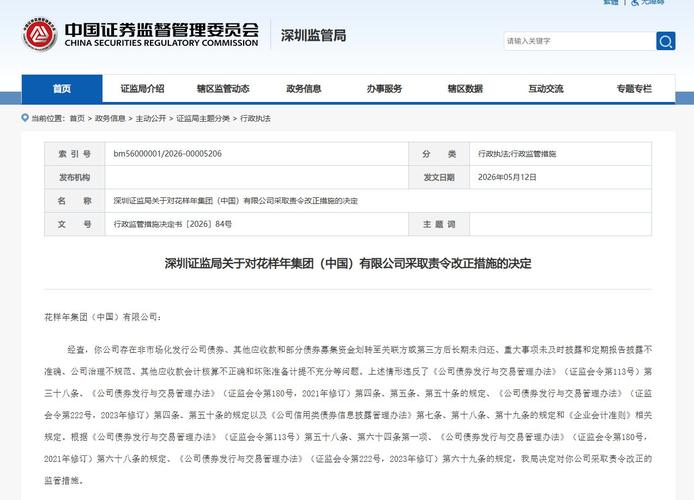Click the 名称 row title text in the table

pyautogui.click(x=235, y=200)
